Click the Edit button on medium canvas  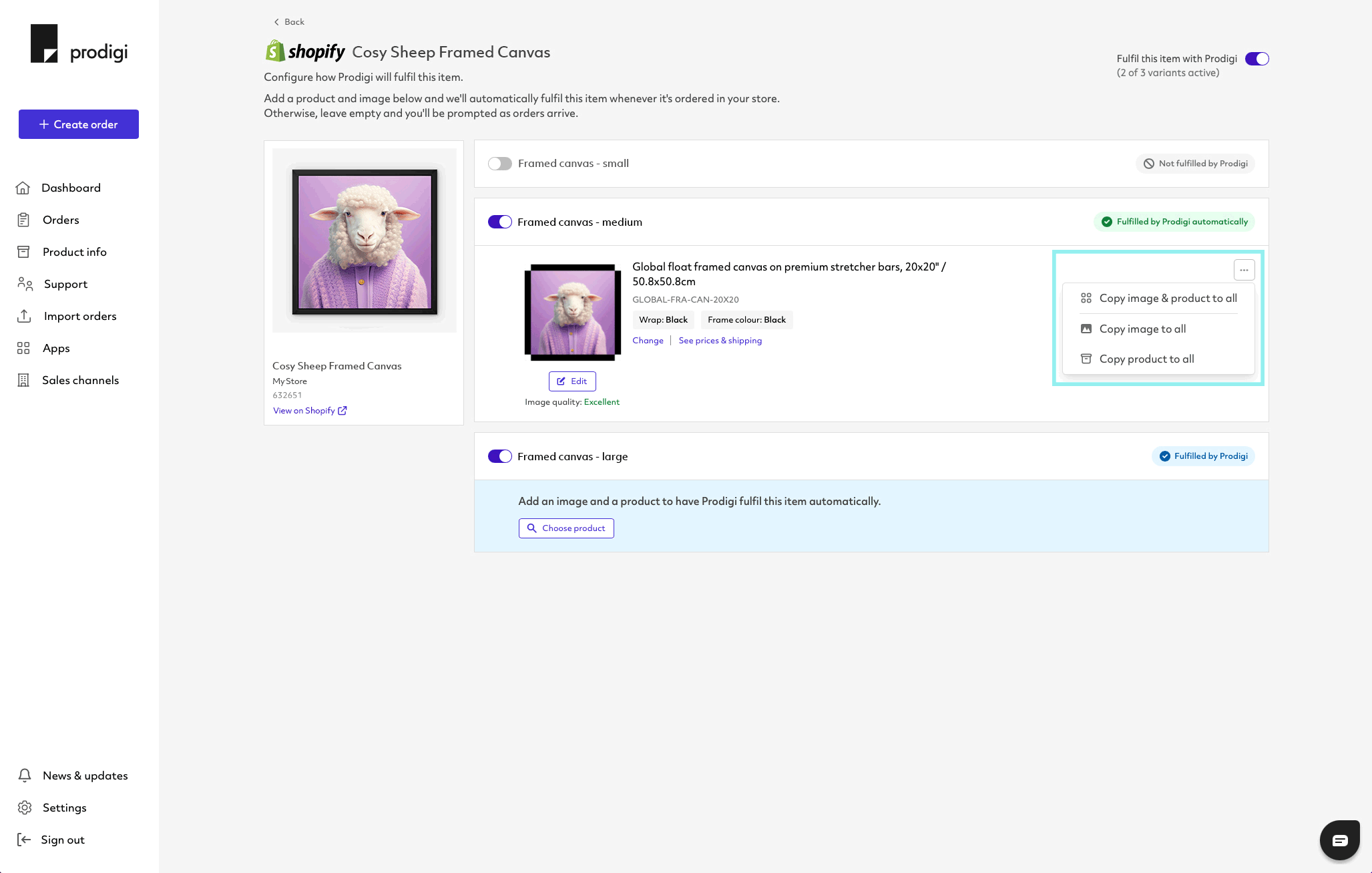572,381
